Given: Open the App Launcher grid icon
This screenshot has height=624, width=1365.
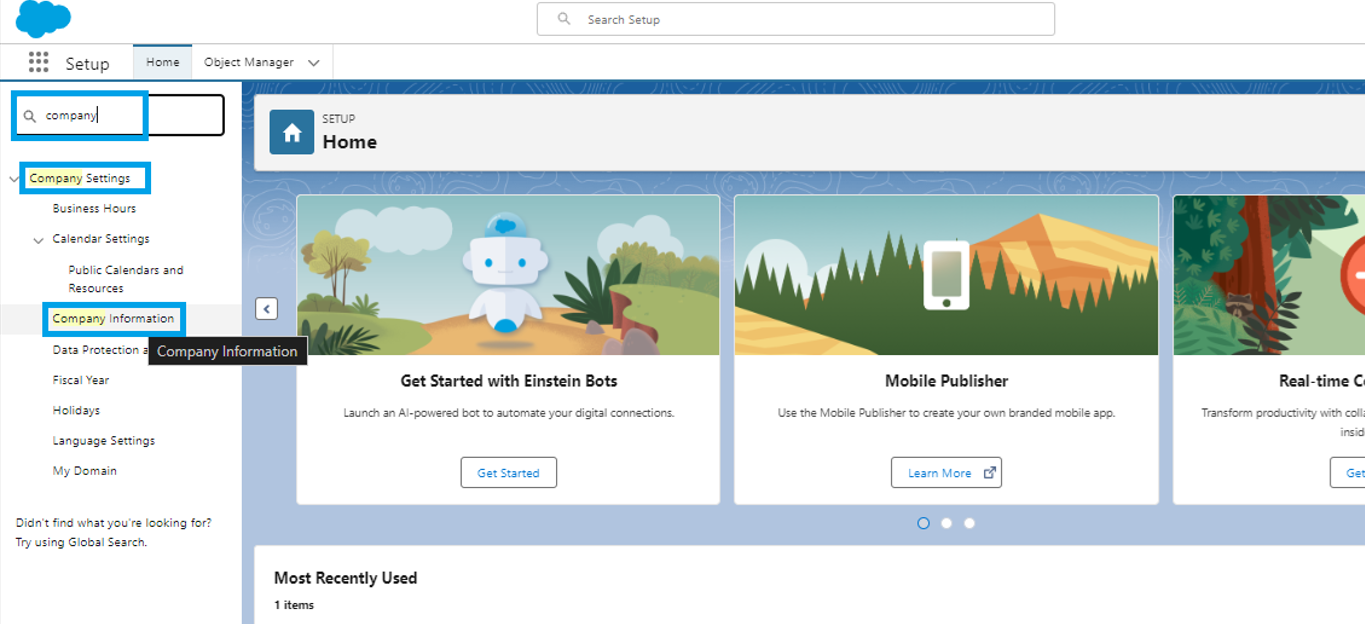Looking at the screenshot, I should tap(38, 63).
